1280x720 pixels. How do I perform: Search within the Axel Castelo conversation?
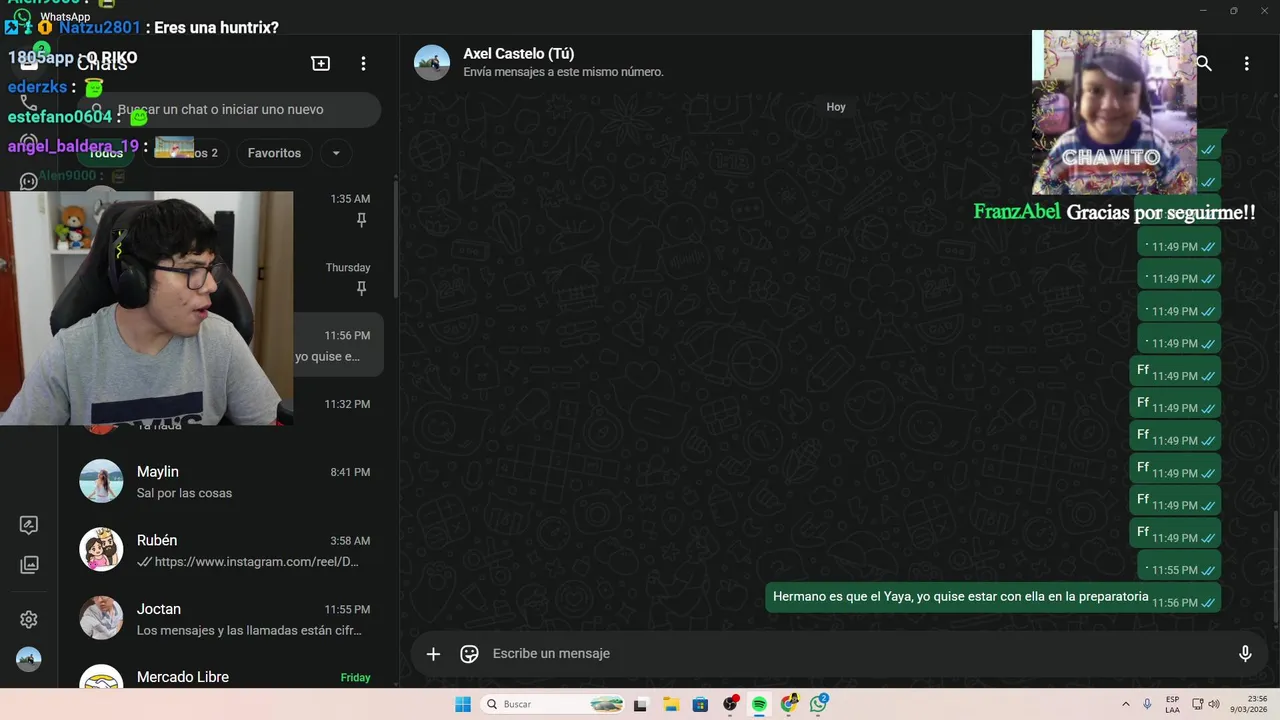click(1204, 63)
